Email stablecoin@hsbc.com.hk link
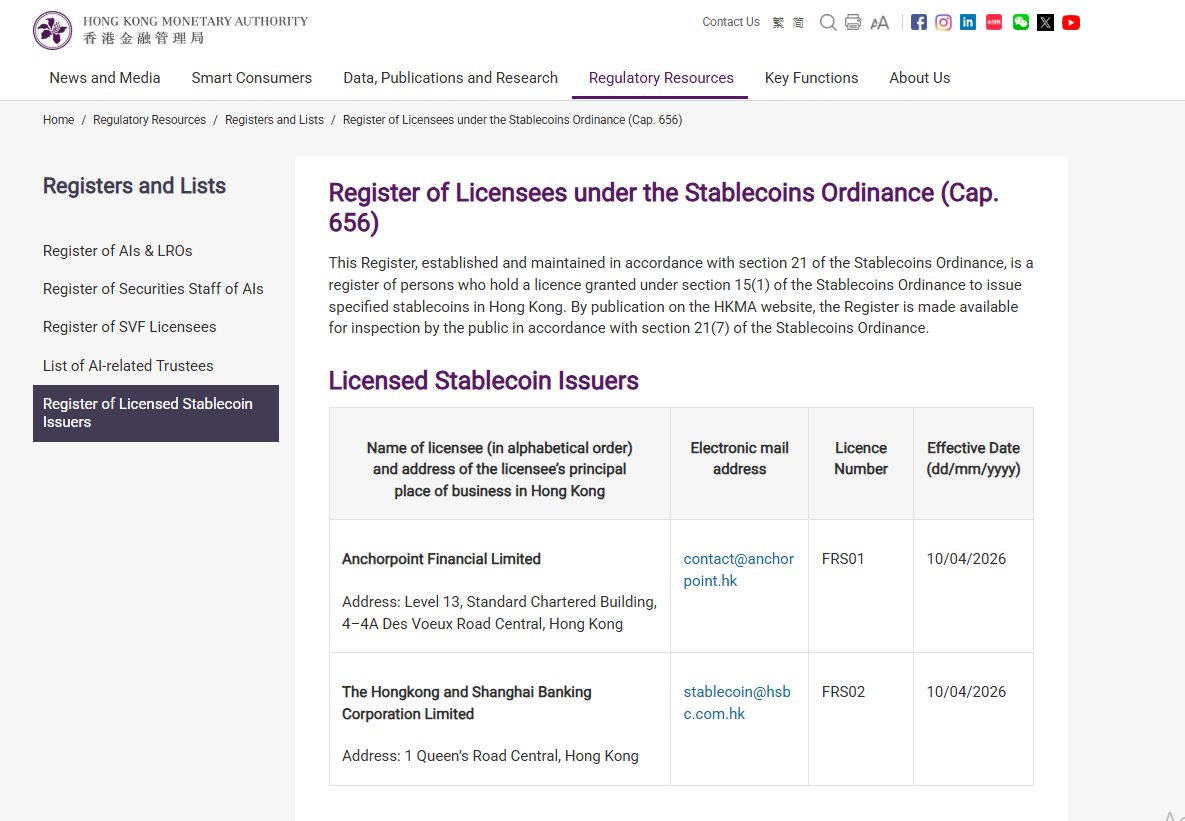The width and height of the screenshot is (1185, 821). 737,702
